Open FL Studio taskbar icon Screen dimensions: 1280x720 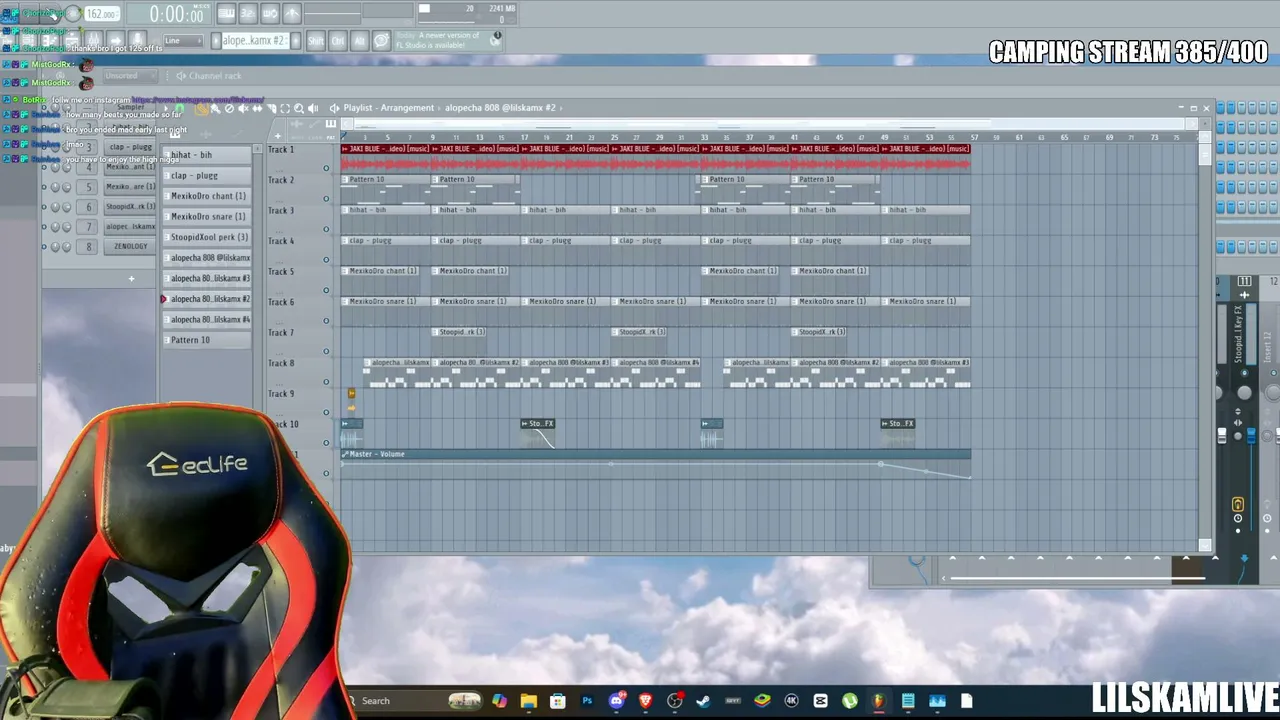coord(879,701)
